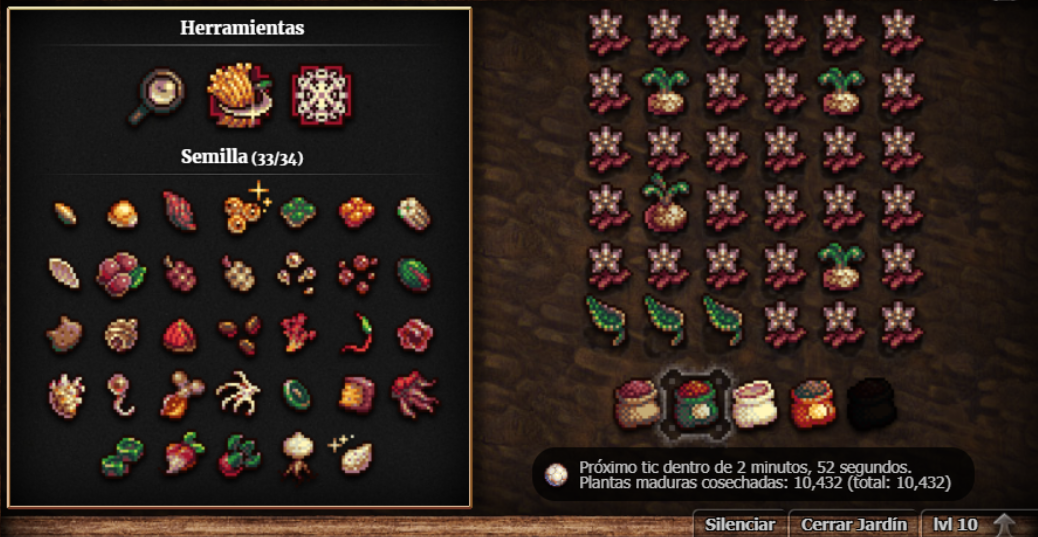Select the bakeberry seed with red berries

click(121, 274)
